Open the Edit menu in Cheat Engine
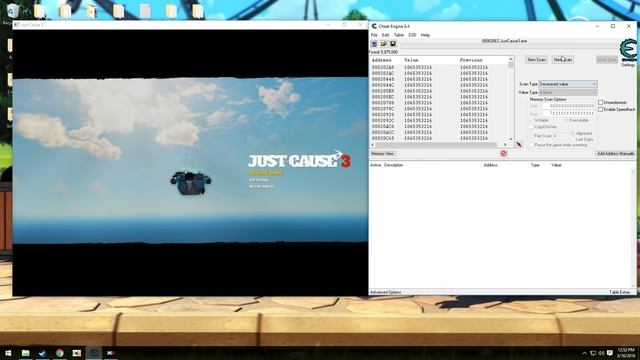 pyautogui.click(x=385, y=35)
